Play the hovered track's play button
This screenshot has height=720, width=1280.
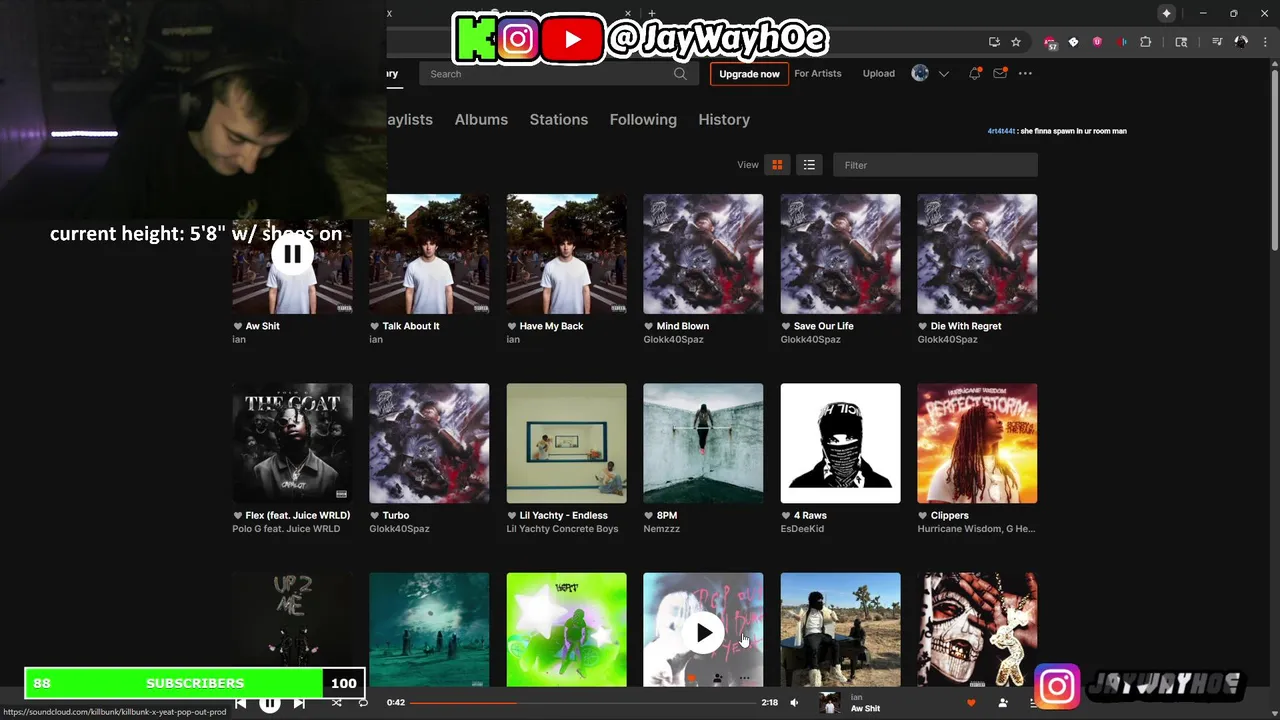703,633
